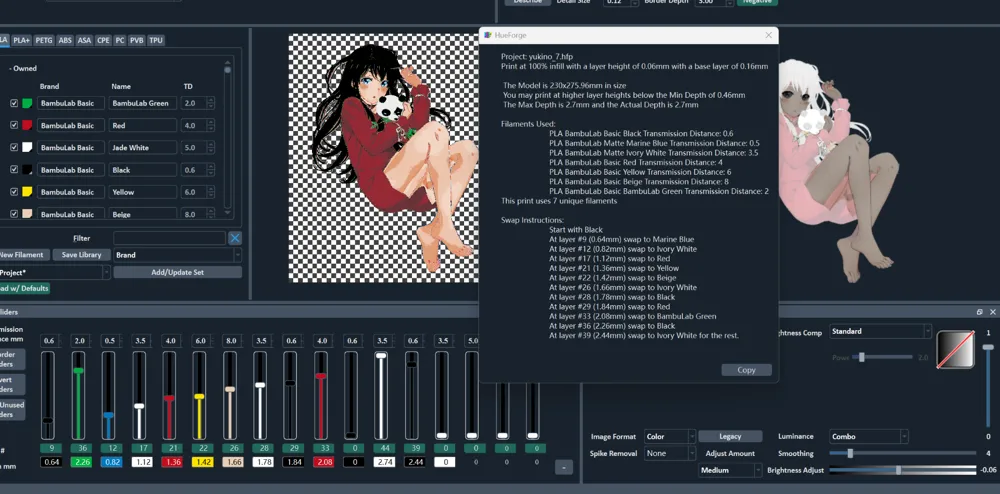Close the HueForge describe dialog
This screenshot has width=1000, height=494.
(768, 35)
